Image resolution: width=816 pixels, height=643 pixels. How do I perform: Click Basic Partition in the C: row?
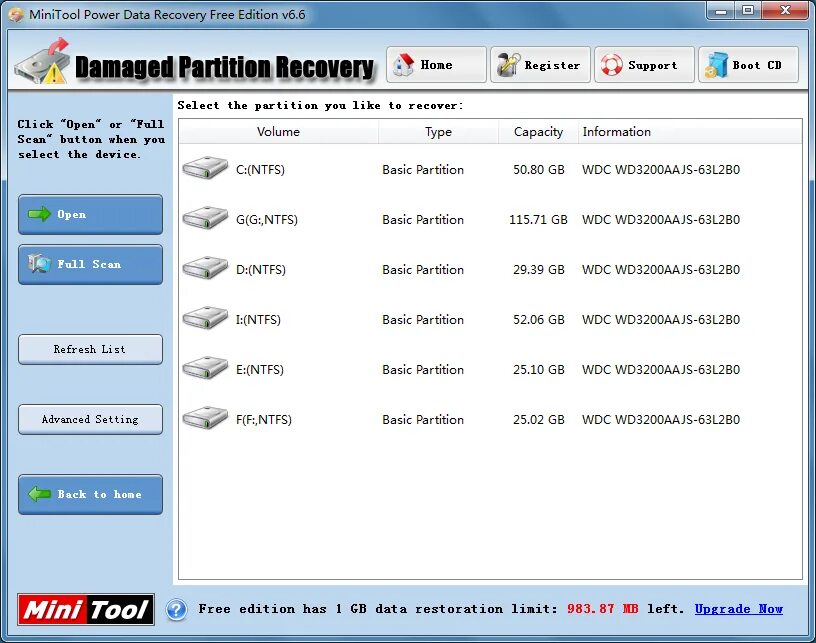423,170
